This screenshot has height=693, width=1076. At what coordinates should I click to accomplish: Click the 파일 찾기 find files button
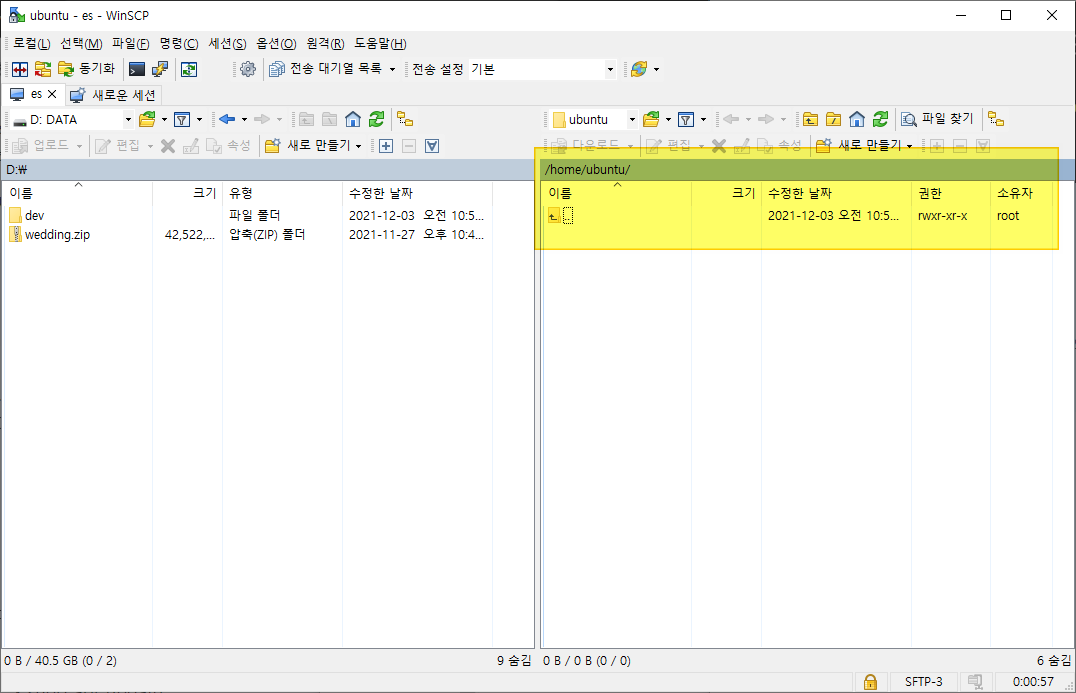coord(937,119)
